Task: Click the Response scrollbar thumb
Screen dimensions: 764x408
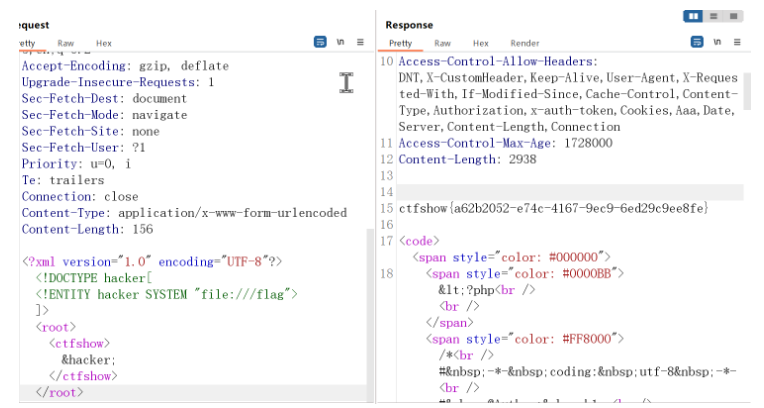Action: (747, 91)
